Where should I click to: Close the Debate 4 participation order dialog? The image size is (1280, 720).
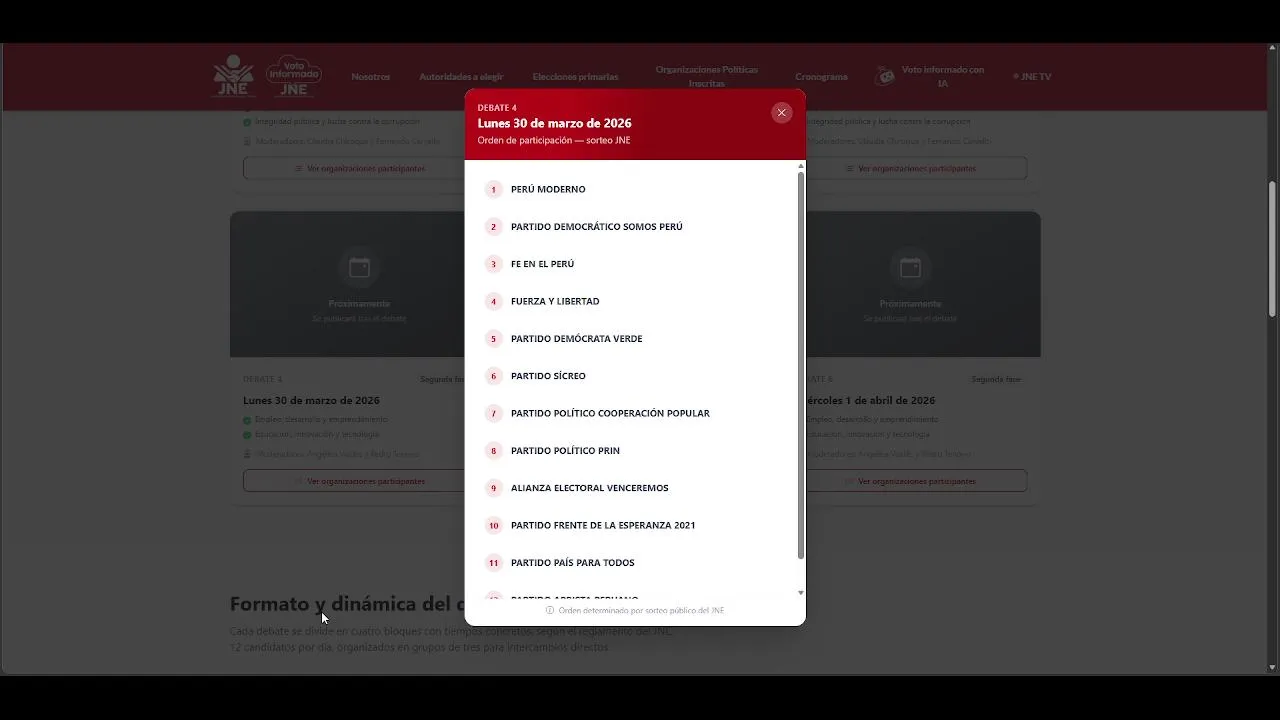pyautogui.click(x=781, y=112)
